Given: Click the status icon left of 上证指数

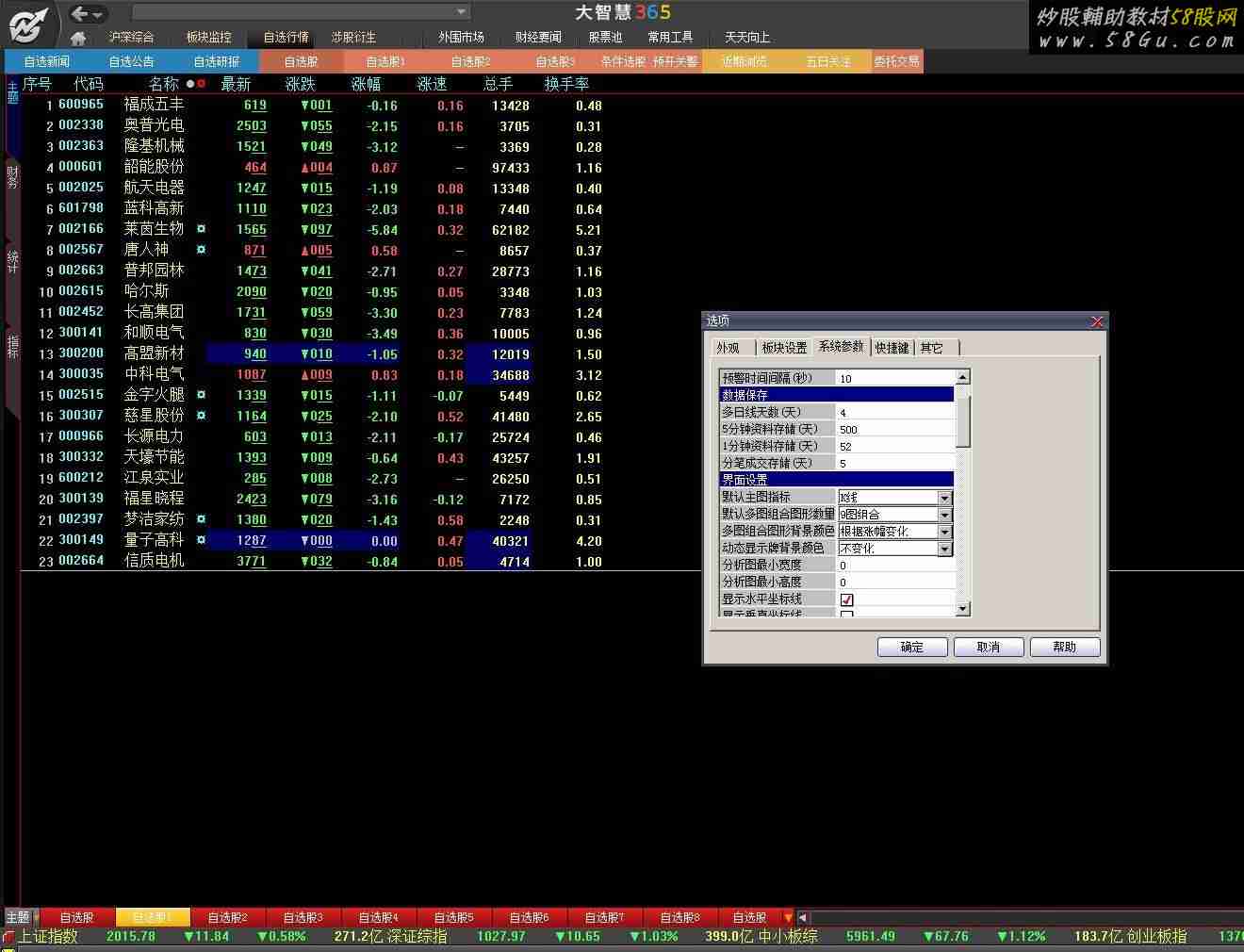Looking at the screenshot, I should 8,937.
